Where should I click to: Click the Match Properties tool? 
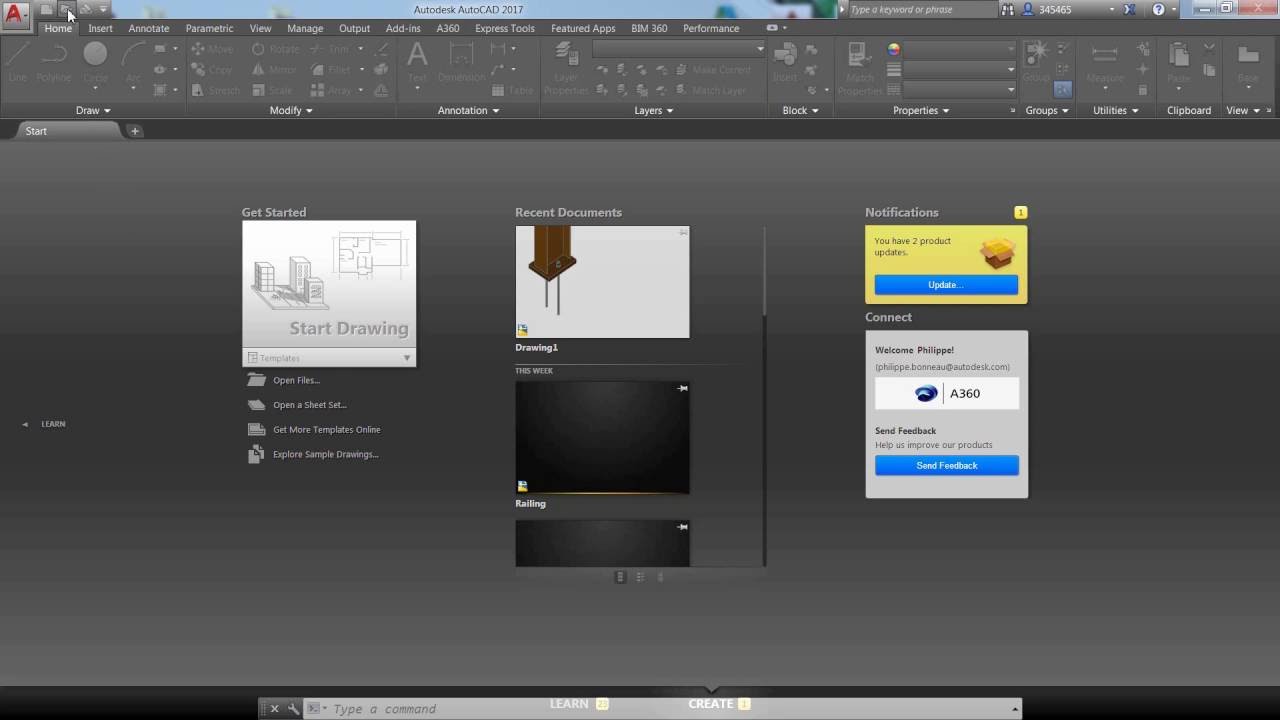pyautogui.click(x=859, y=68)
